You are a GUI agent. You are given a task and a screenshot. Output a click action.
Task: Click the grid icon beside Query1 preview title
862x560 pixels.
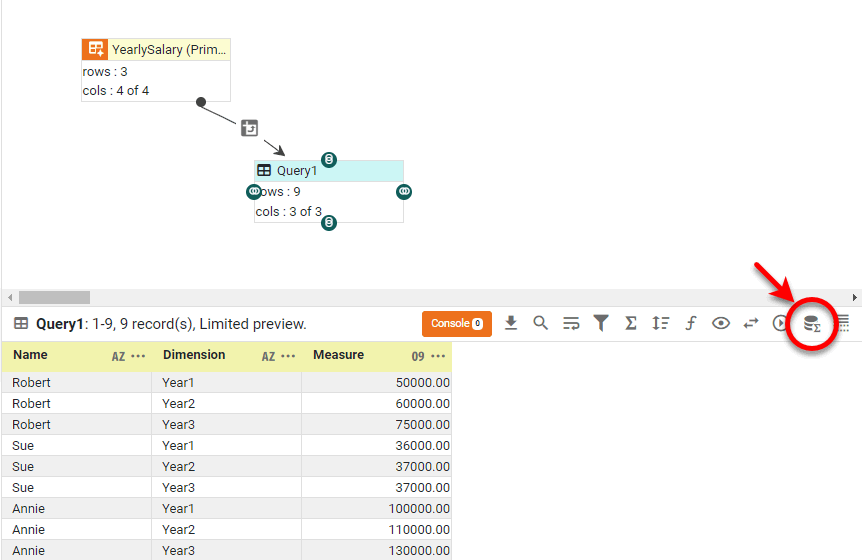(21, 323)
